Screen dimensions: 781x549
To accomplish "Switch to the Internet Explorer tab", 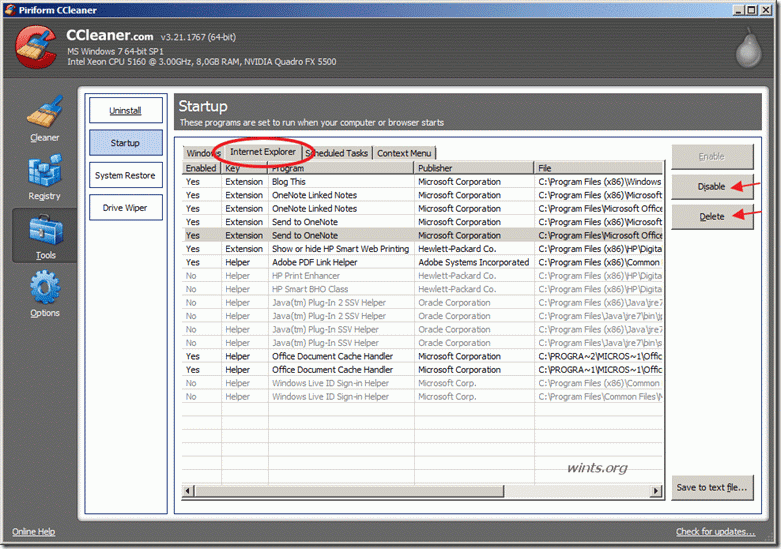I will pyautogui.click(x=262, y=151).
